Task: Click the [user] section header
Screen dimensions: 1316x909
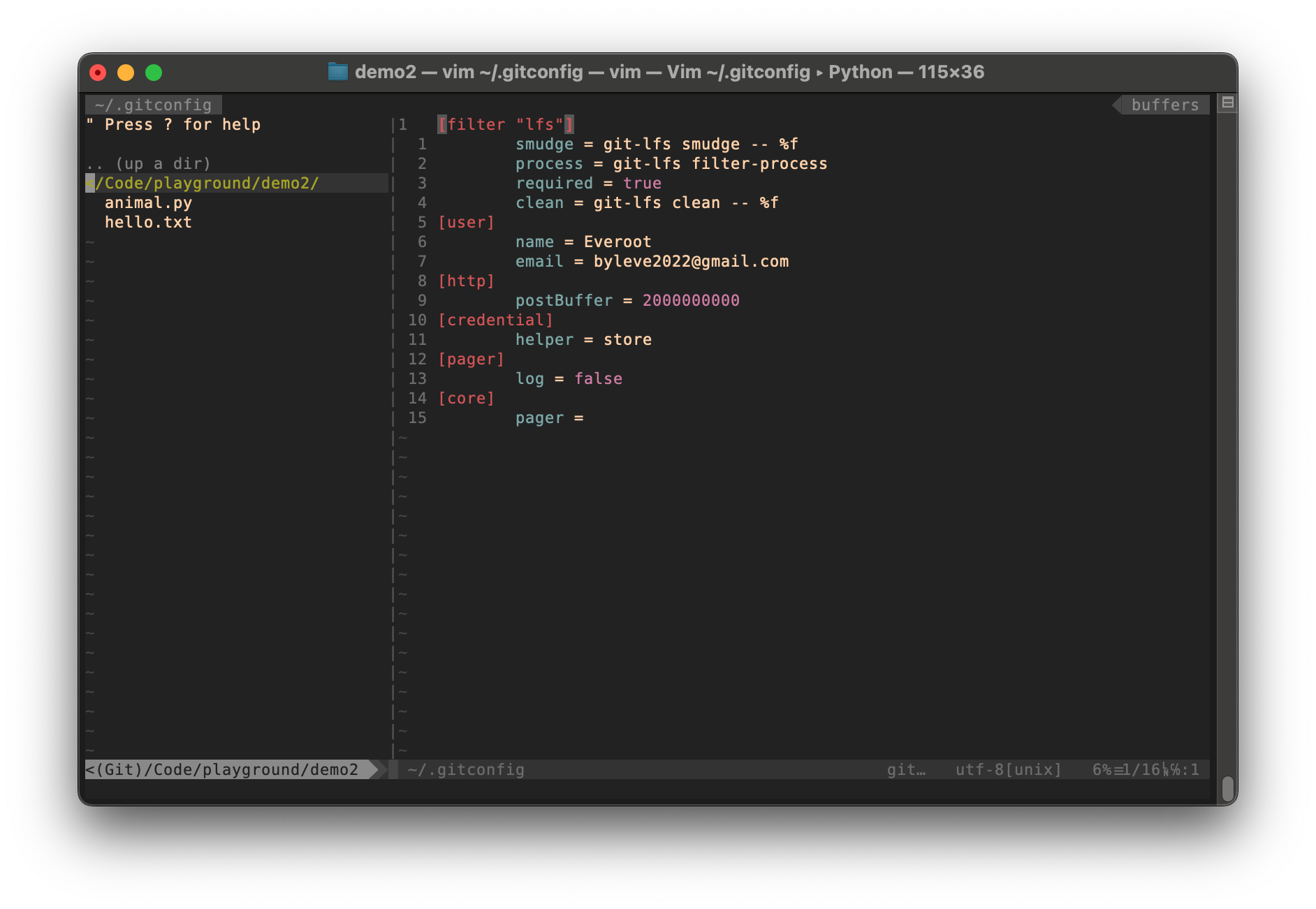Action: click(467, 222)
